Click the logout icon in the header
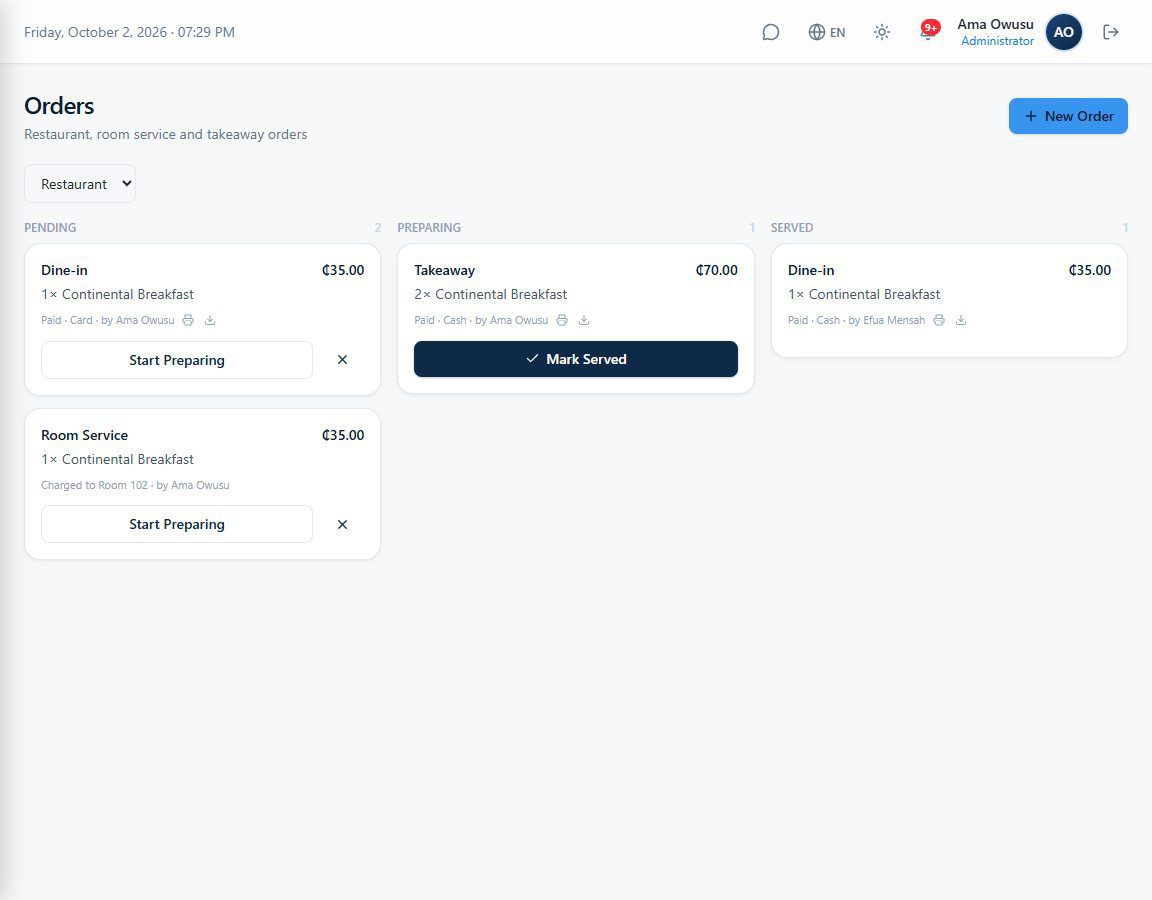Screen dimensions: 1152x900 pos(1110,32)
